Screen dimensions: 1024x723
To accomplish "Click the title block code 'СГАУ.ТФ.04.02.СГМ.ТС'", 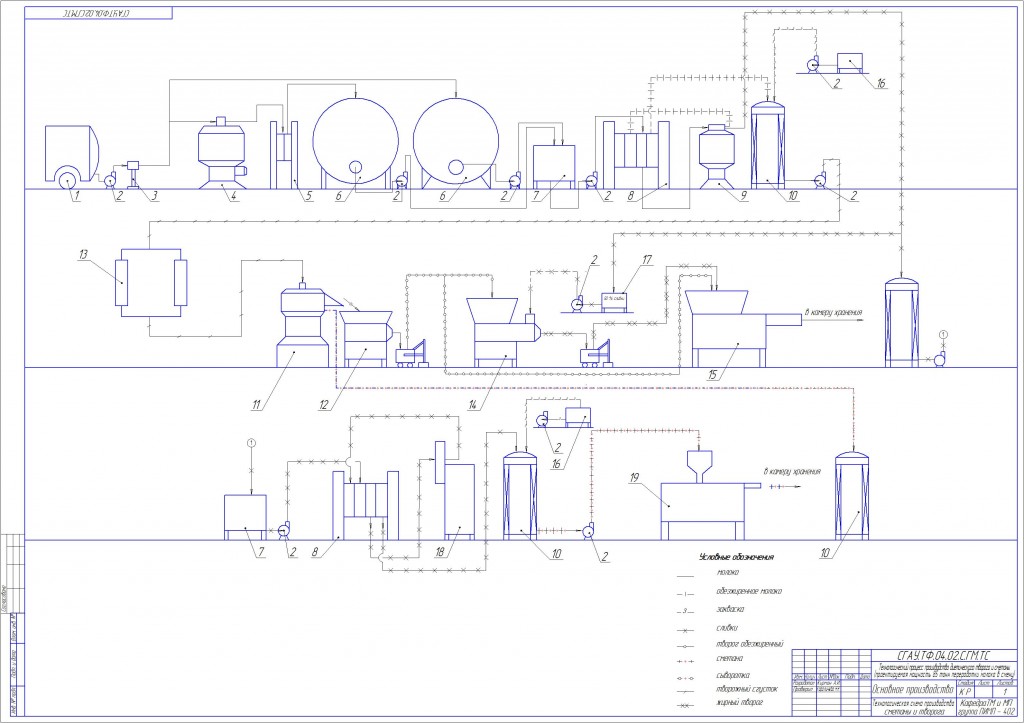I will [944, 656].
